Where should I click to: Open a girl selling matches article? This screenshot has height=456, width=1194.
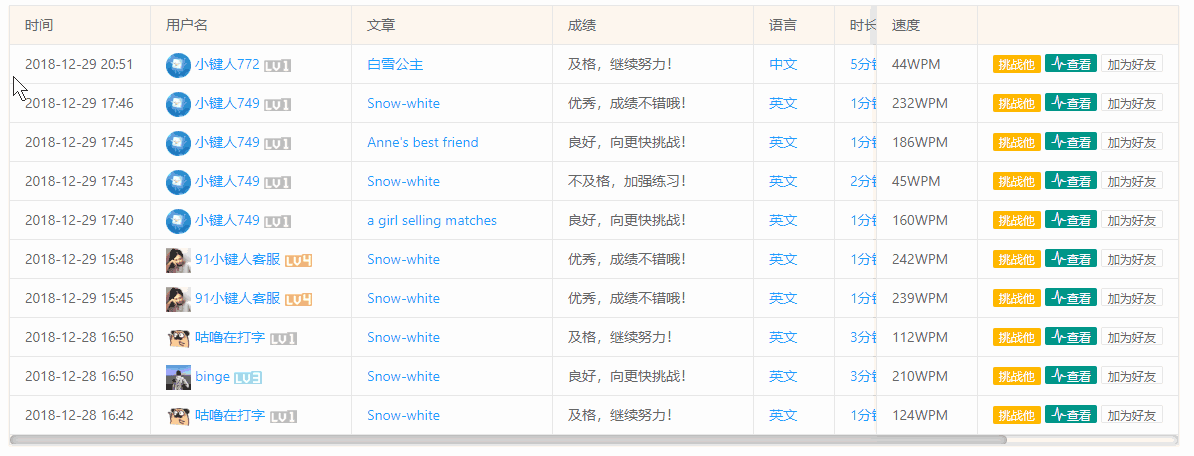432,221
